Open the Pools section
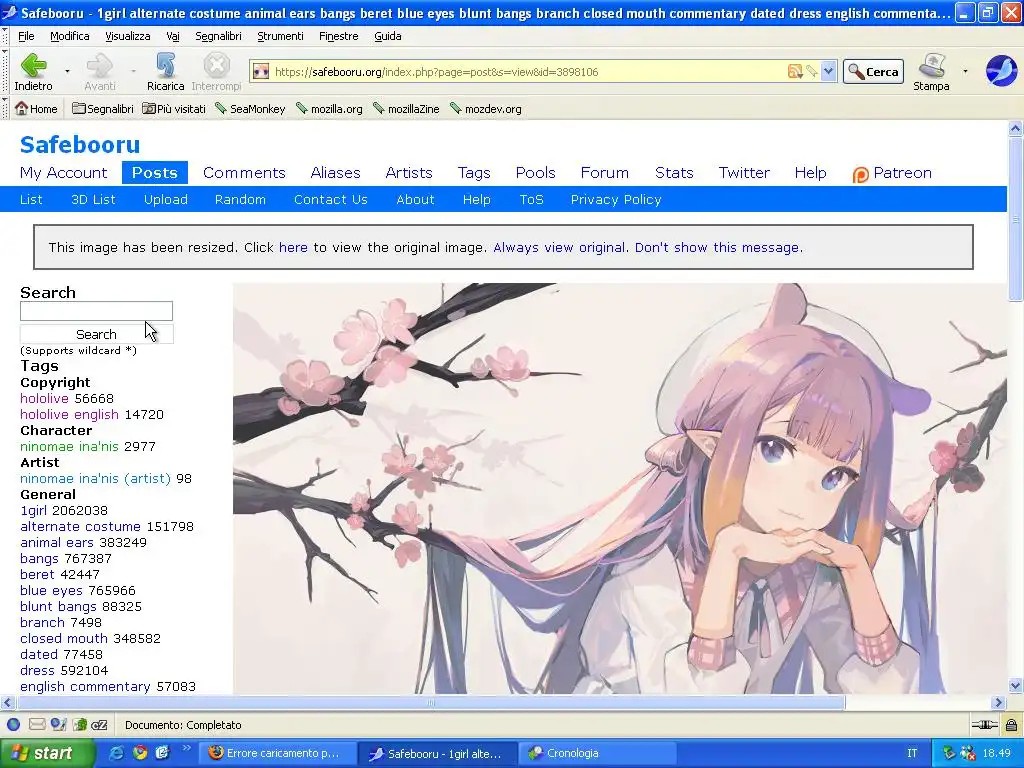This screenshot has height=768, width=1024. [x=536, y=172]
